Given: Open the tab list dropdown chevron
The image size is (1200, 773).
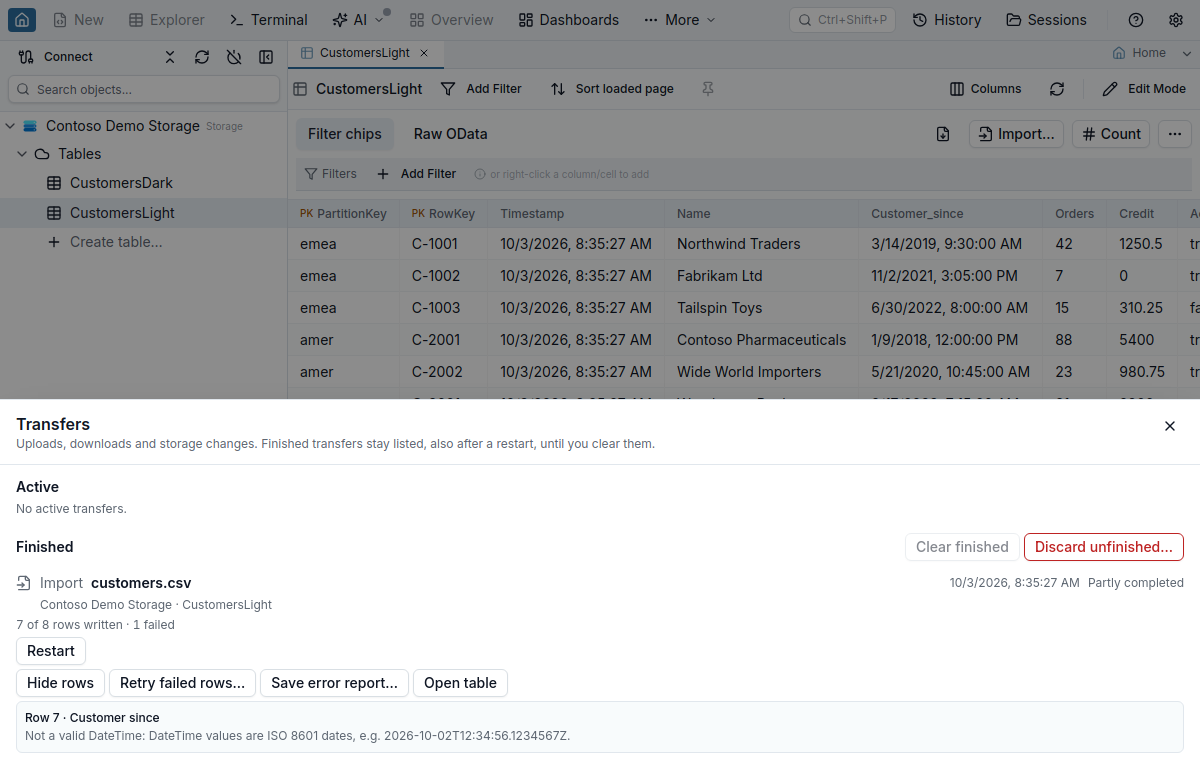Looking at the screenshot, I should pos(1187,53).
